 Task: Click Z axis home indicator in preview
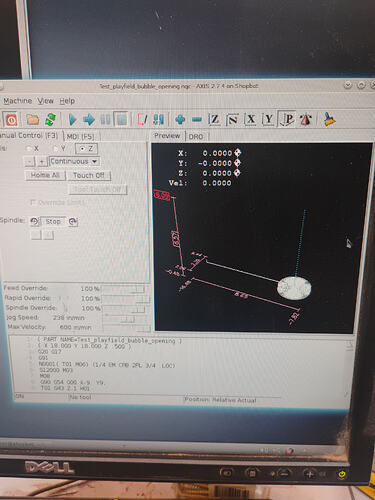click(x=237, y=173)
